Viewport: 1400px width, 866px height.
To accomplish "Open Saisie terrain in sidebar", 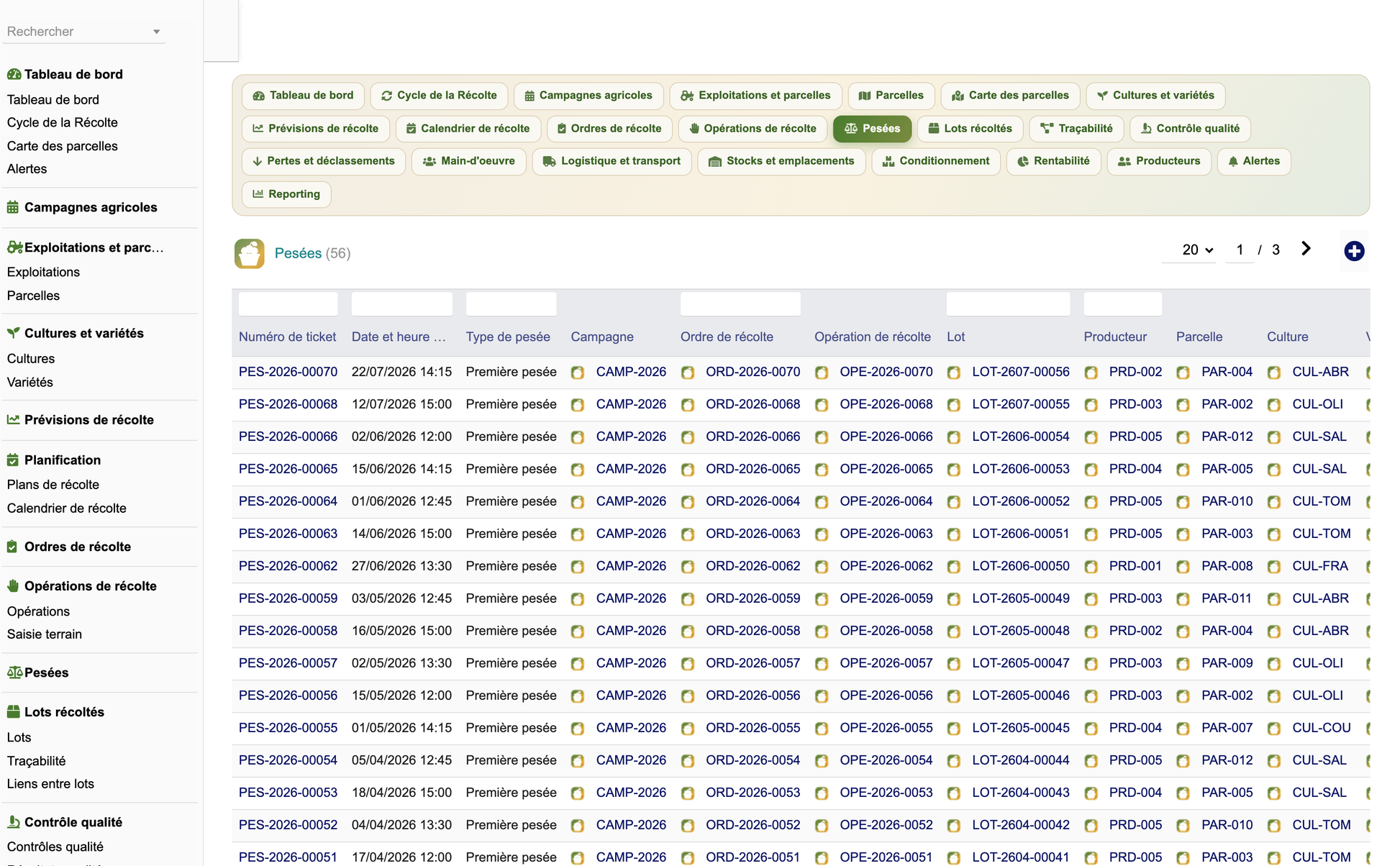I will click(45, 634).
